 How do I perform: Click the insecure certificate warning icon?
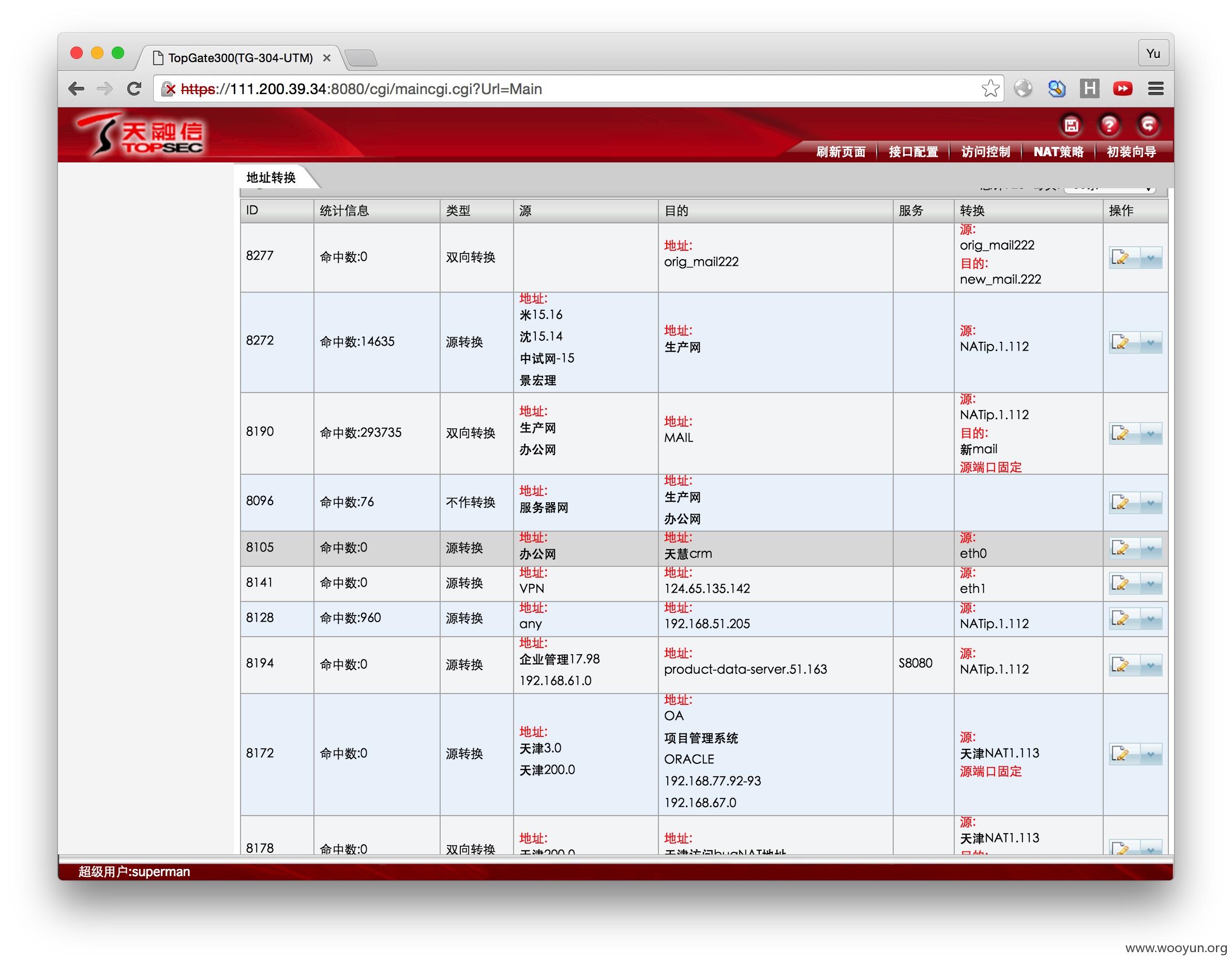(x=168, y=88)
